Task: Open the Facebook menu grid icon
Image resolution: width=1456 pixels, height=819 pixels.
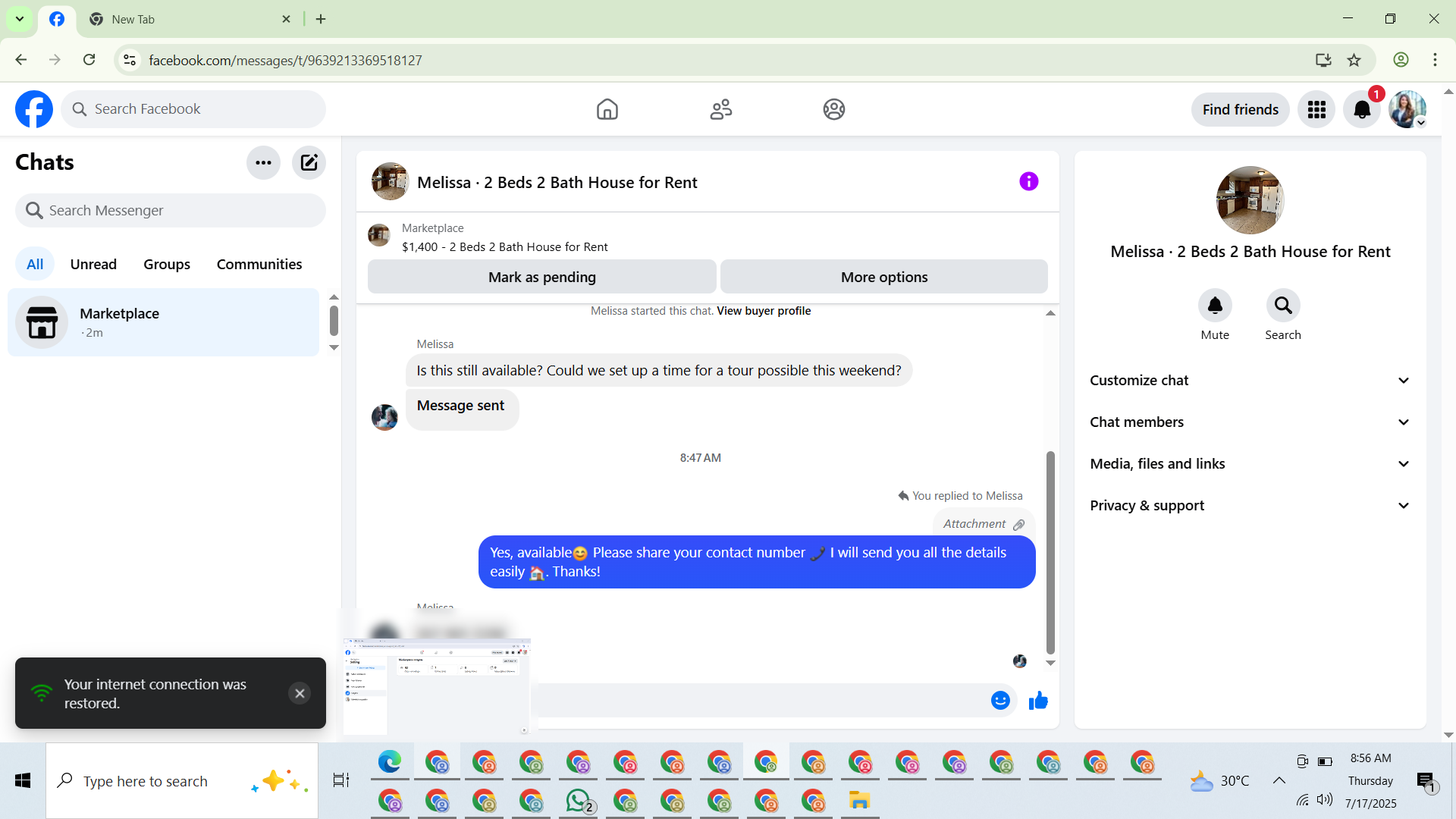Action: pyautogui.click(x=1316, y=110)
